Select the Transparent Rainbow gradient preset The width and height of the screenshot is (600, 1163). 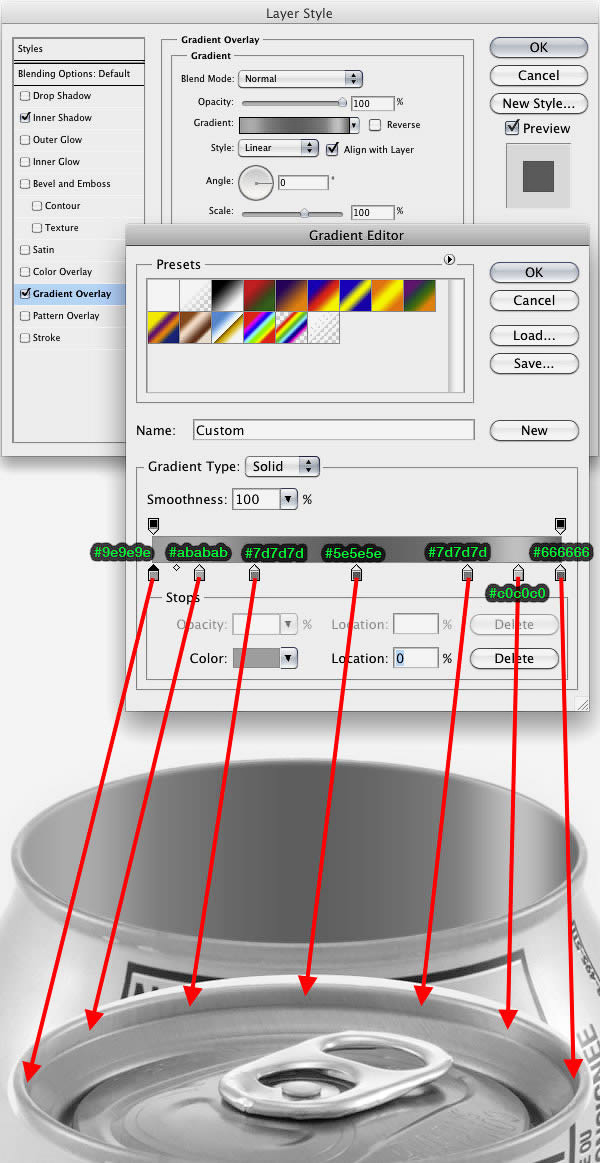click(x=291, y=327)
